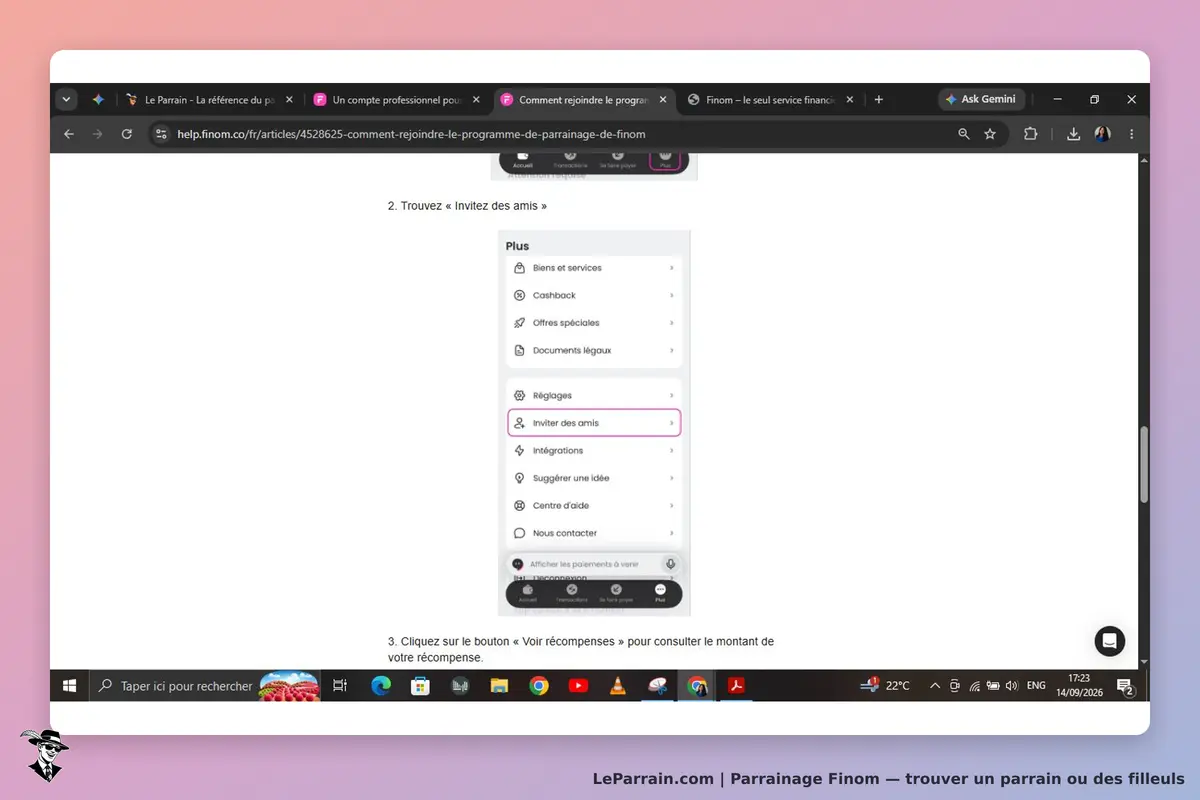
Task: Close the 'Finom – le seul service' tab
Action: pyautogui.click(x=850, y=100)
